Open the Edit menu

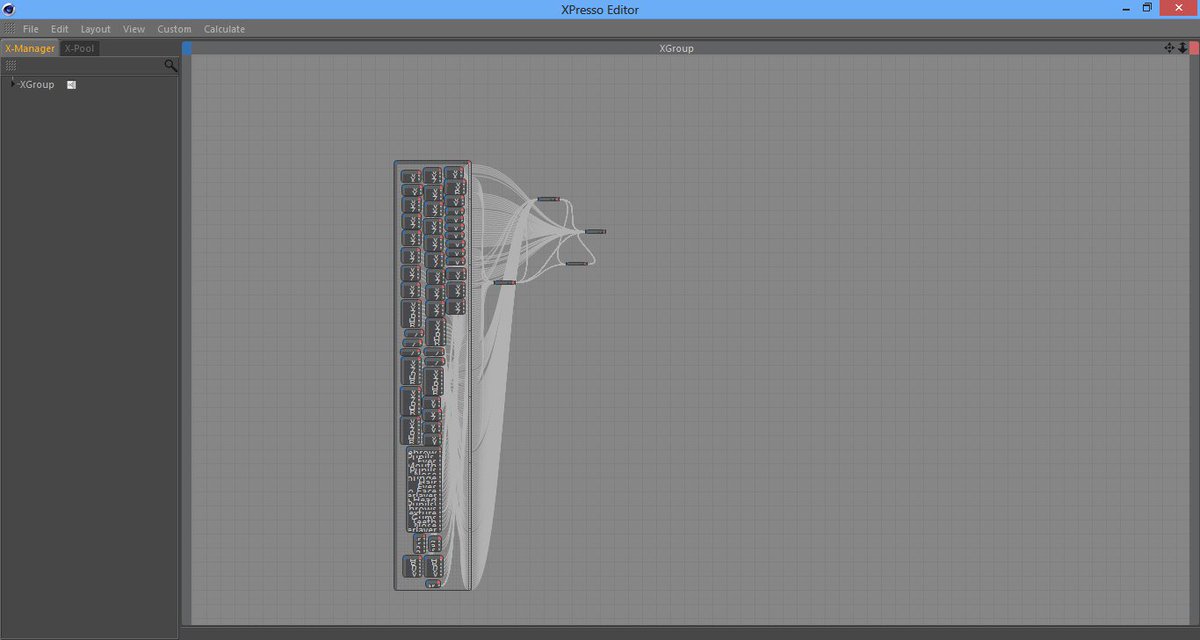[60, 29]
